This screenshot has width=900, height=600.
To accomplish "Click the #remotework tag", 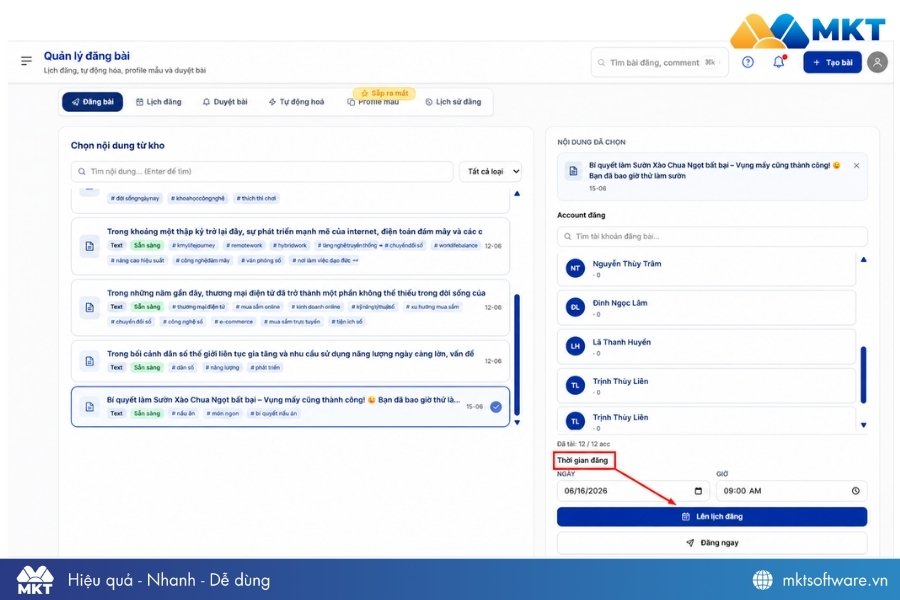I will 244,245.
